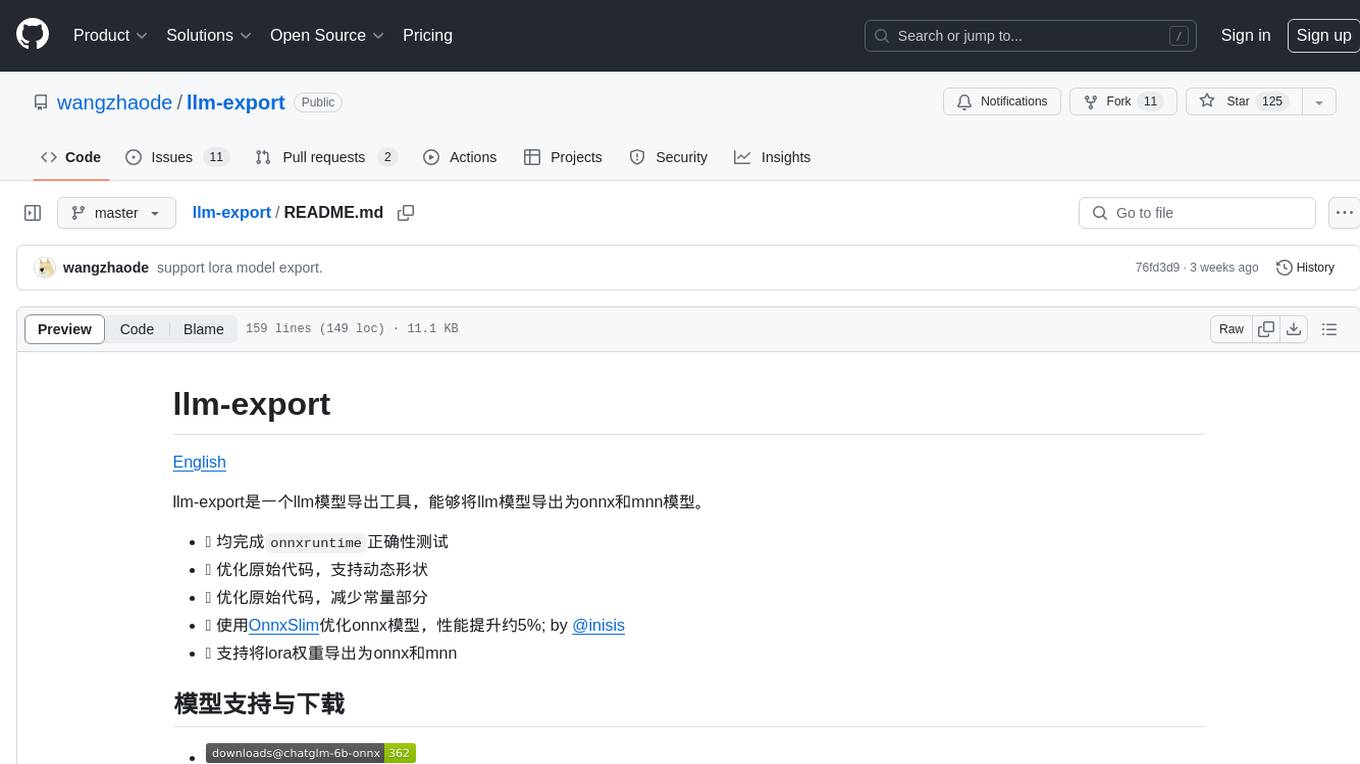Screen dimensions: 1360x764
Task: Click the Pull requests count badge 2
Action: [x=387, y=157]
